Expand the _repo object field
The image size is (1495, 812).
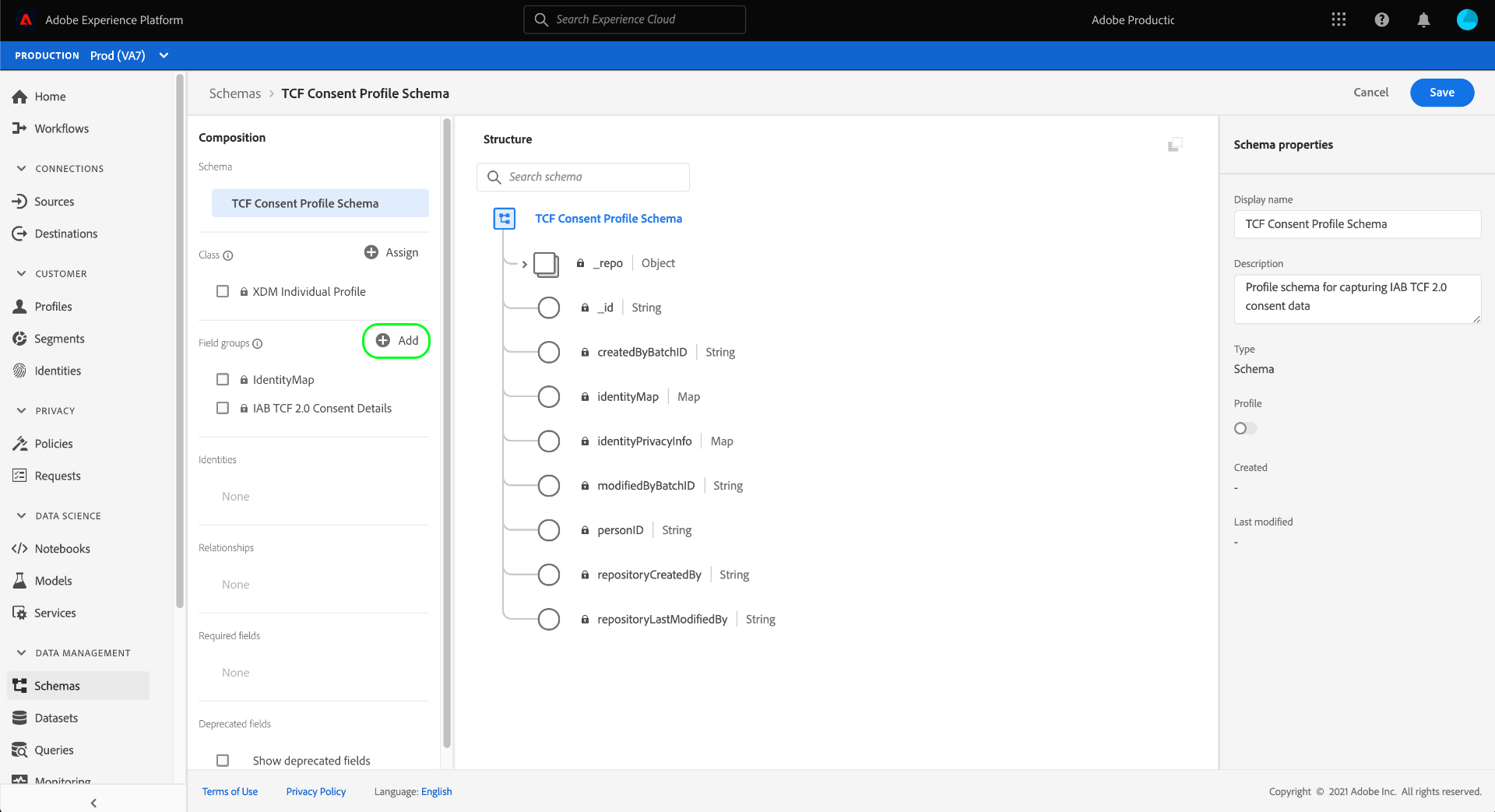[x=525, y=264]
